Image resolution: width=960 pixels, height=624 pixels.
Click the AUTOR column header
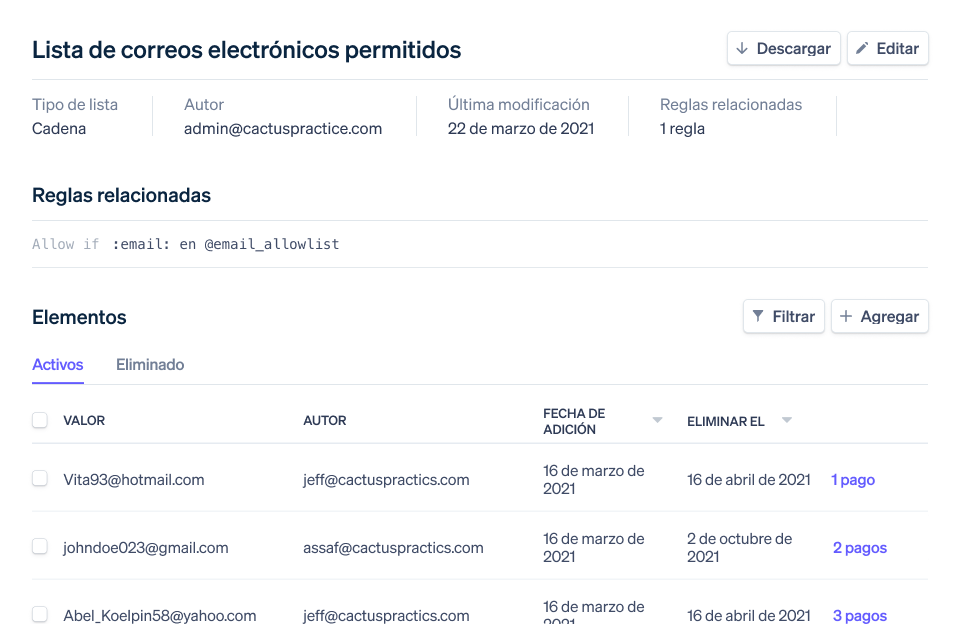tap(324, 421)
